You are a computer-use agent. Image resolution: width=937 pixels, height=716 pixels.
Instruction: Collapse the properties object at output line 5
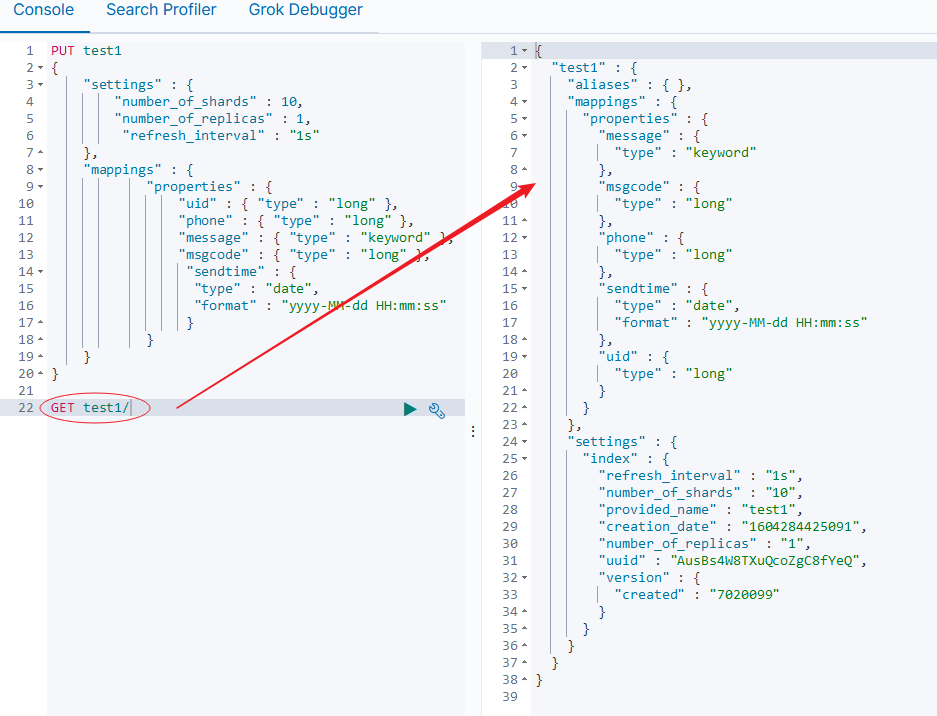[525, 119]
